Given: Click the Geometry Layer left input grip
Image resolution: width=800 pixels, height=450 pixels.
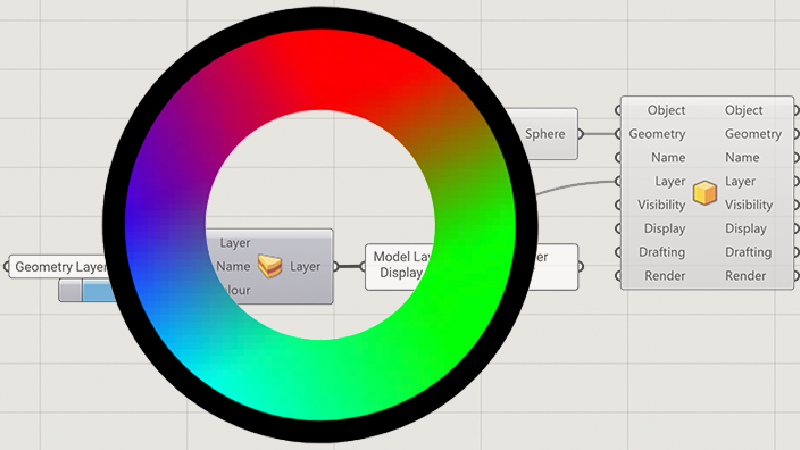Looking at the screenshot, I should click(6, 268).
